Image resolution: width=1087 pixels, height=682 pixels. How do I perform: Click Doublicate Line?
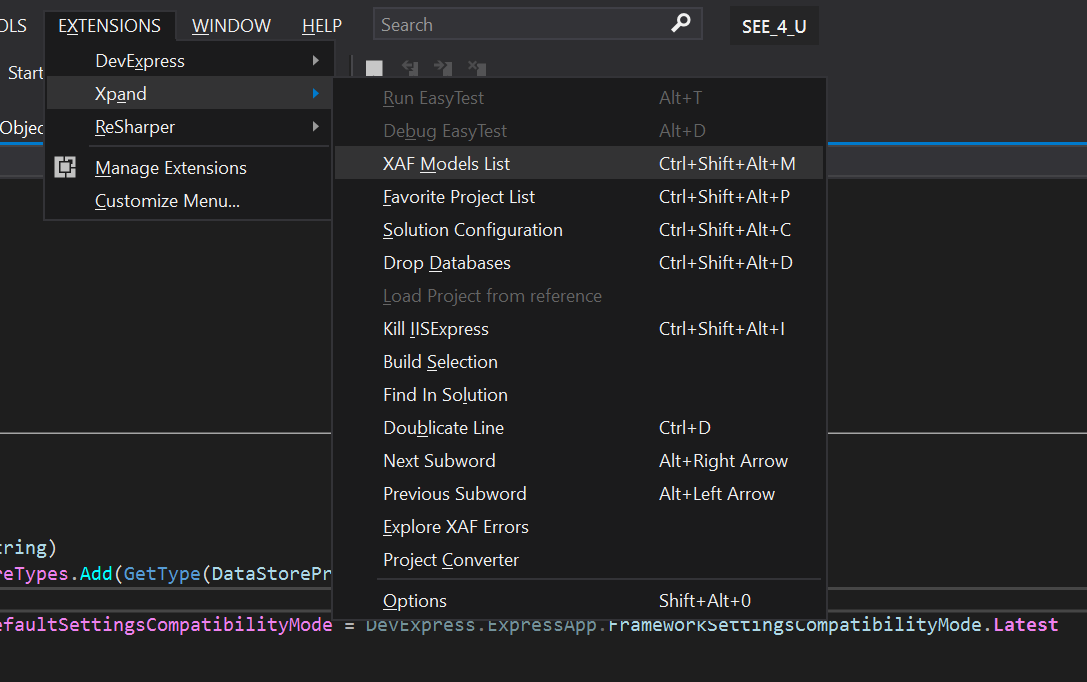(x=579, y=428)
